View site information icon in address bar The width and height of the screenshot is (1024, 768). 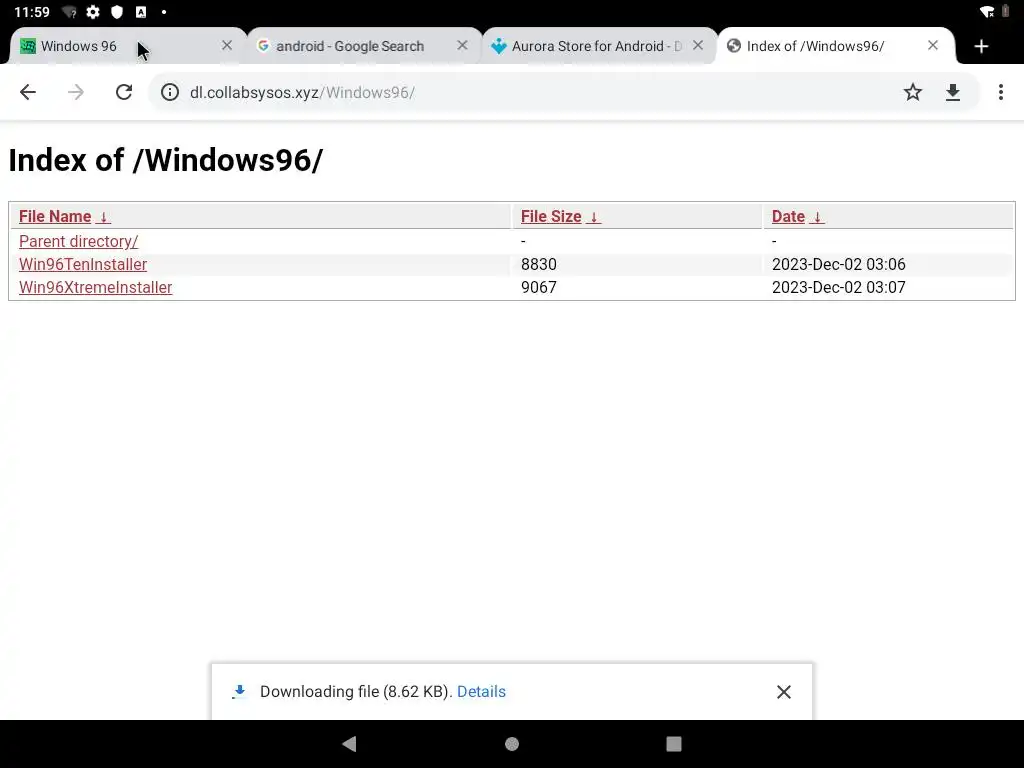170,92
